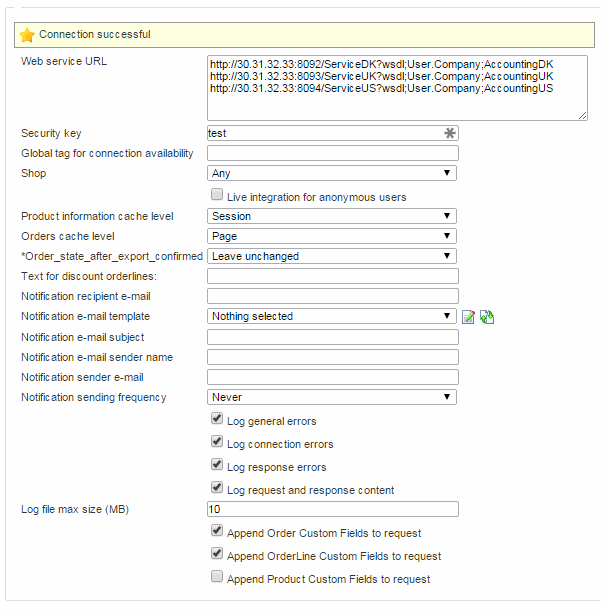Viewport: 603px width, 612px height.
Task: Untick Append OrderLine Custom Fields to request
Action: [x=217, y=554]
